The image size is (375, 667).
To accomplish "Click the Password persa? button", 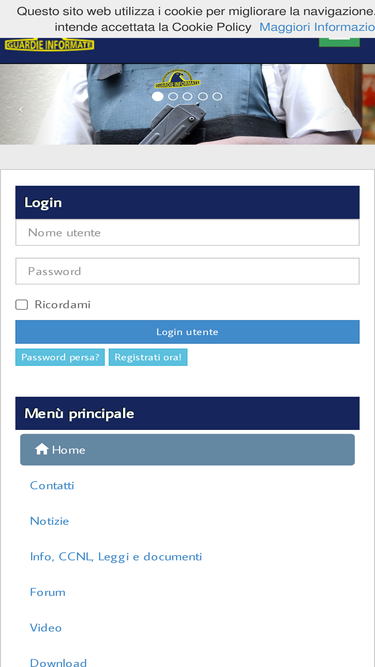I will point(60,357).
